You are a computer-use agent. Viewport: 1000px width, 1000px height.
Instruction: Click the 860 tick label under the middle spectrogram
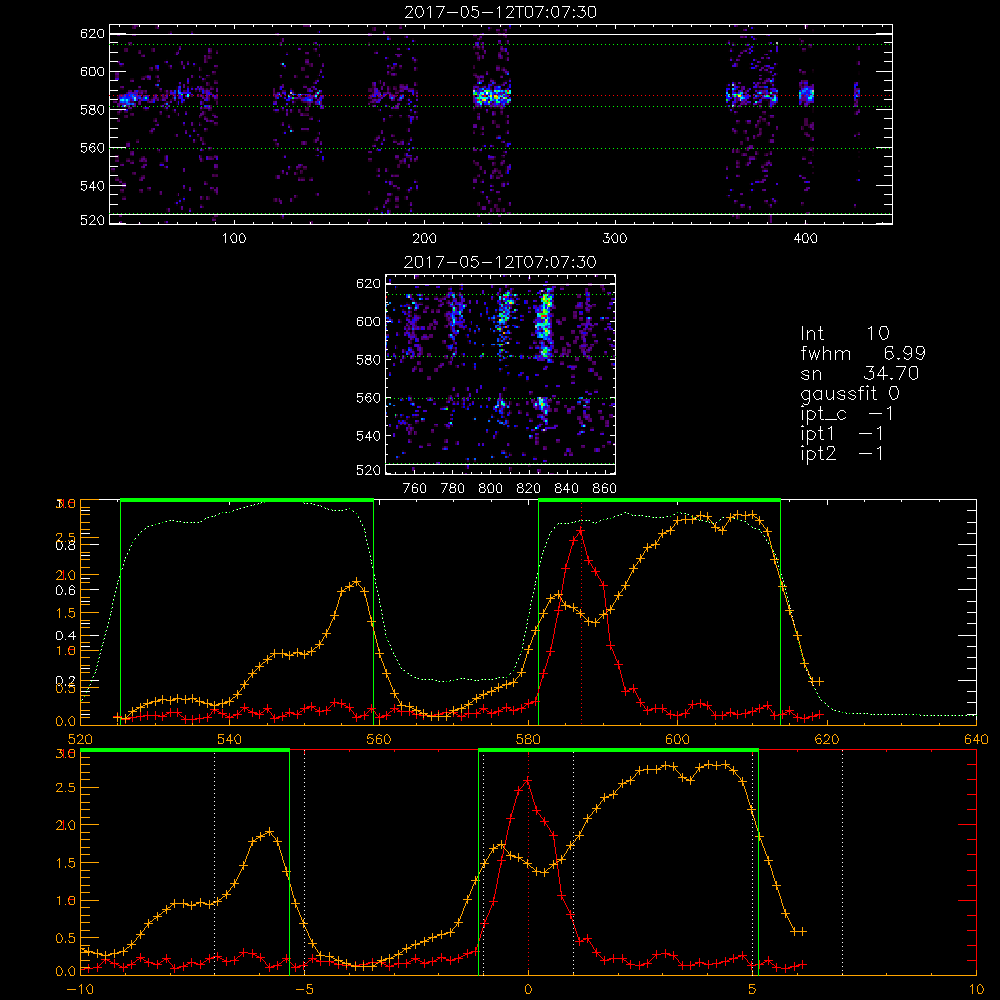[604, 489]
